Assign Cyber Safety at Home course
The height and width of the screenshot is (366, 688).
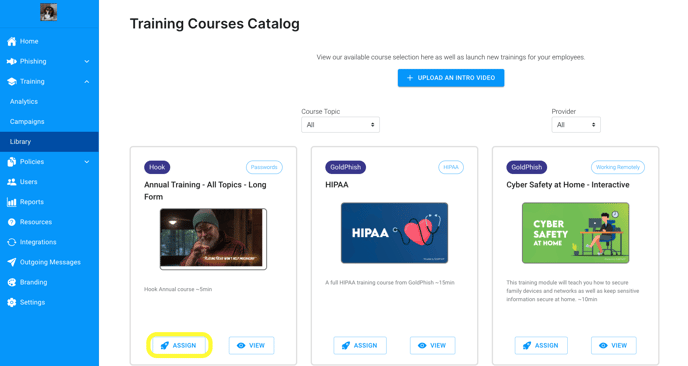541,345
